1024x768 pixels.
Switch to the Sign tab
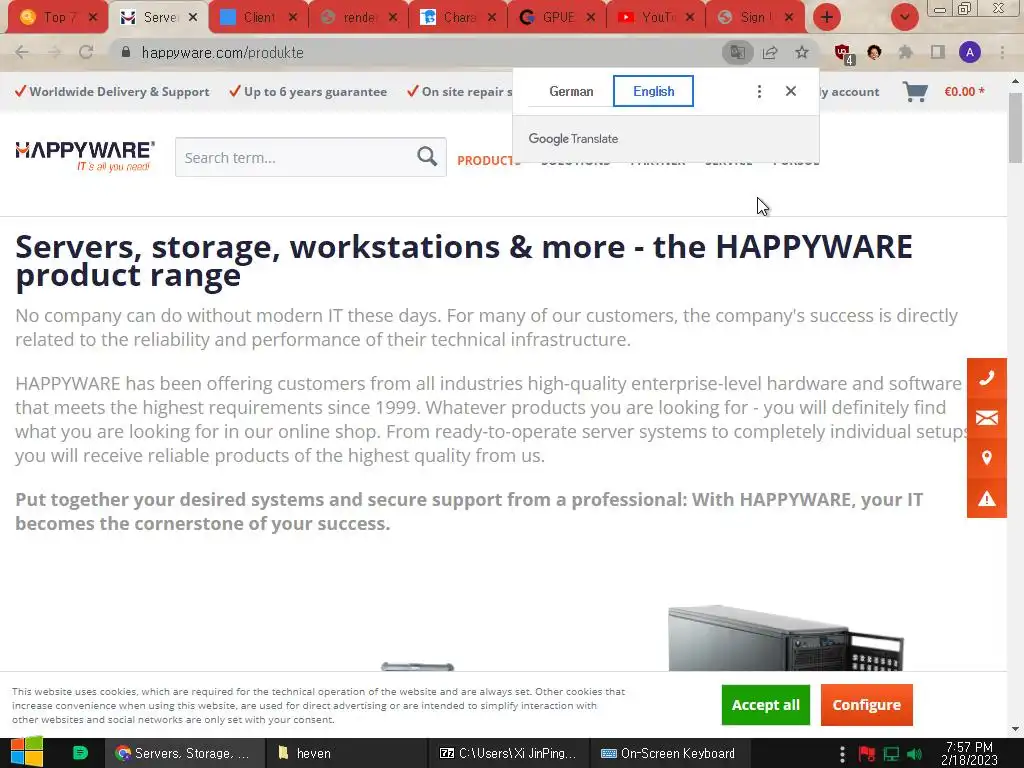click(x=752, y=18)
